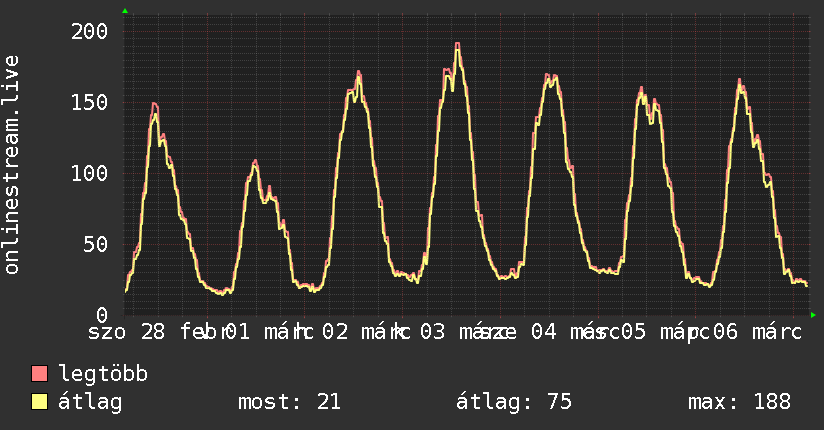This screenshot has height=430, width=824.
Task: Click the 'szo 28 febr' date label
Action: pyautogui.click(x=156, y=332)
